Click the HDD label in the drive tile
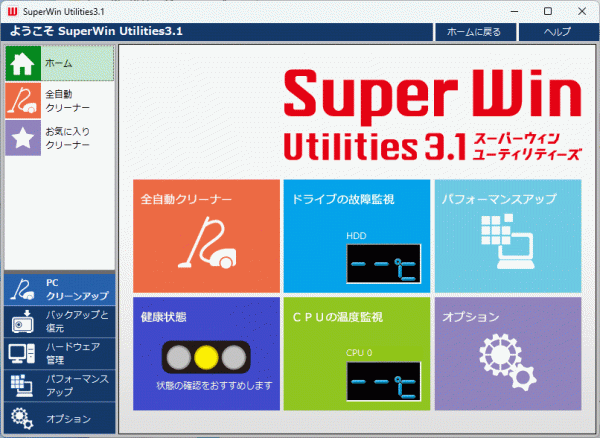Image resolution: width=600 pixels, height=438 pixels. pyautogui.click(x=356, y=236)
